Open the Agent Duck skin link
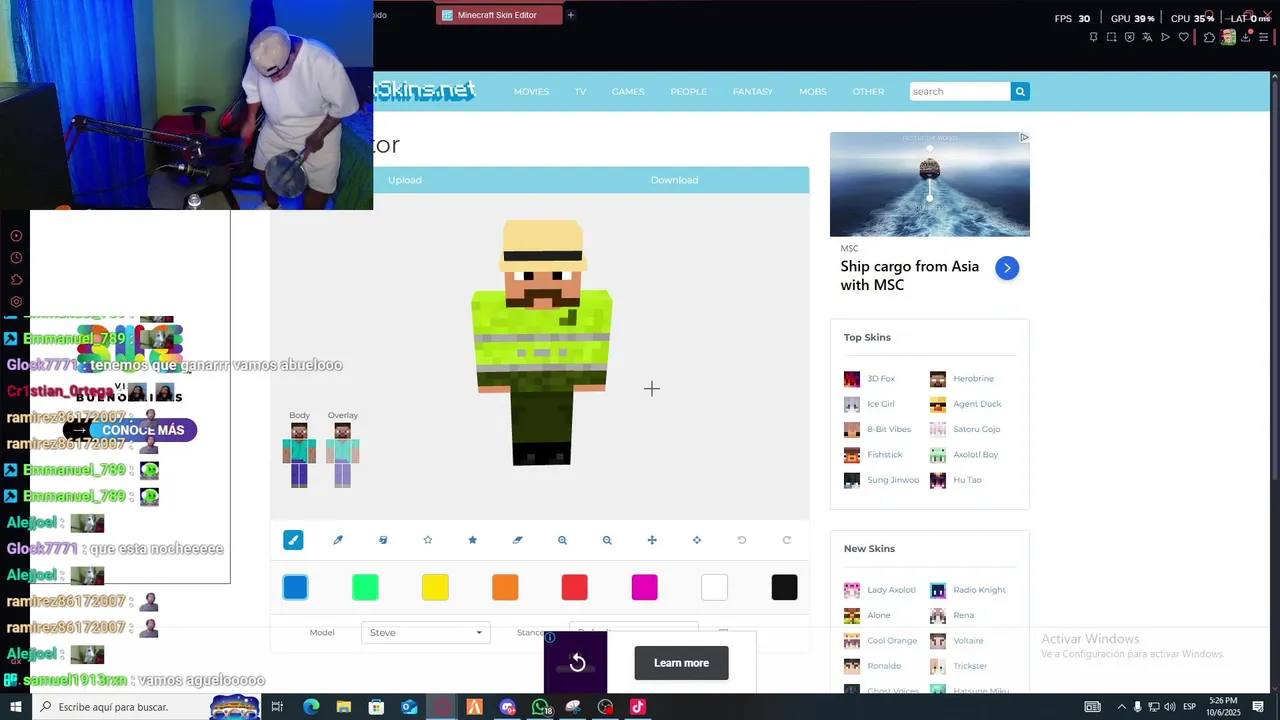 coord(977,404)
